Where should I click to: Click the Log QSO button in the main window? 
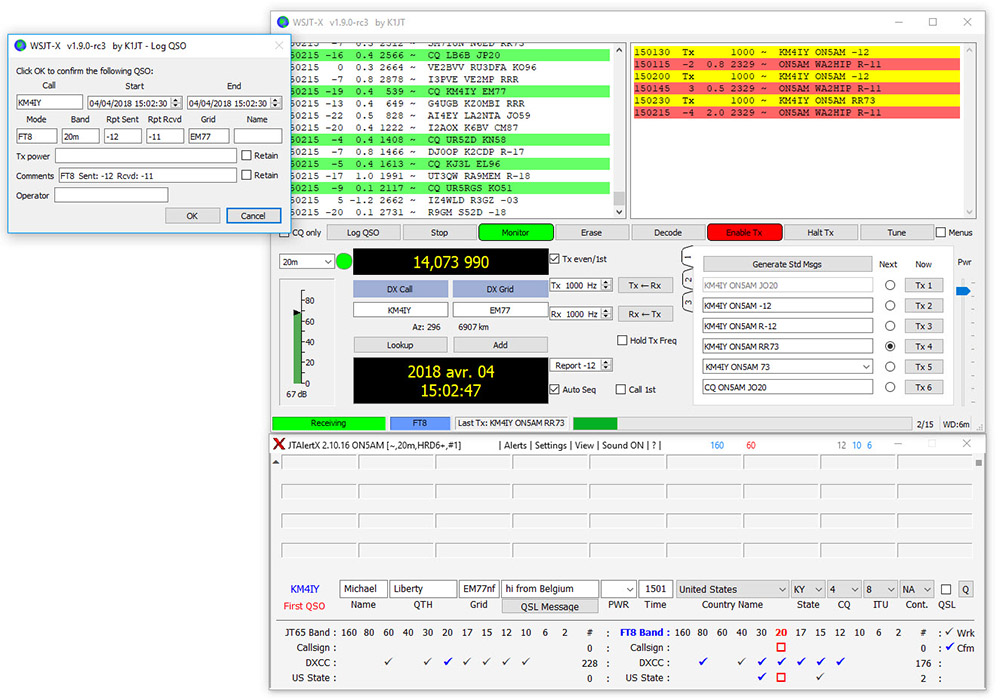tap(363, 232)
